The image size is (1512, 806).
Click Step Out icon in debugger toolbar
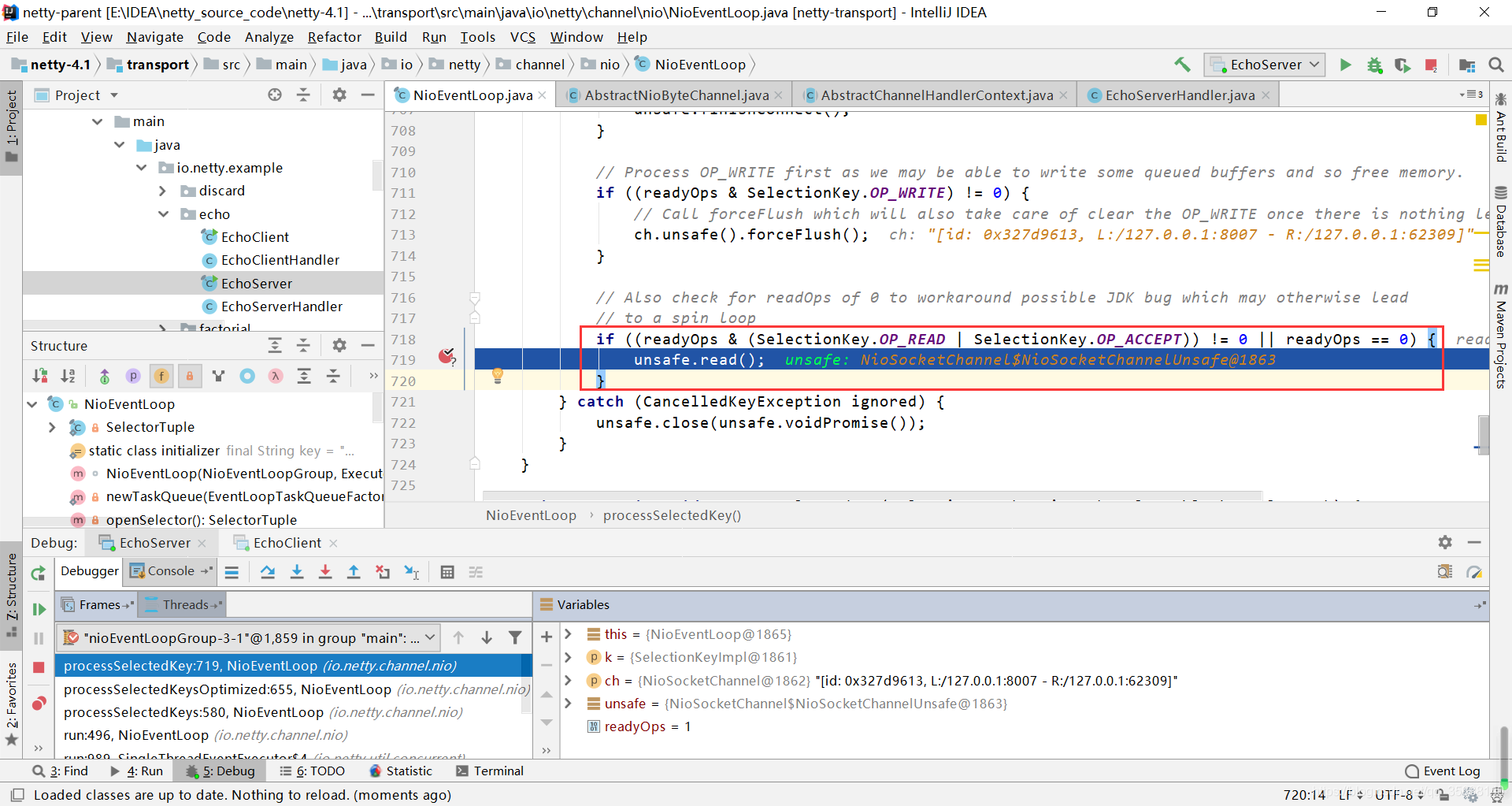354,572
